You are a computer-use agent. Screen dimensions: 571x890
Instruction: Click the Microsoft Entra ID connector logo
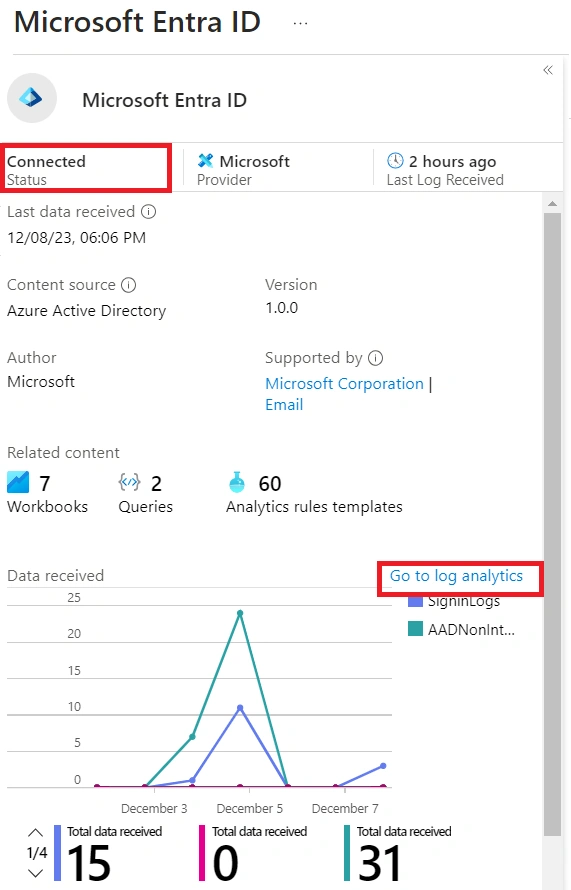coord(32,98)
